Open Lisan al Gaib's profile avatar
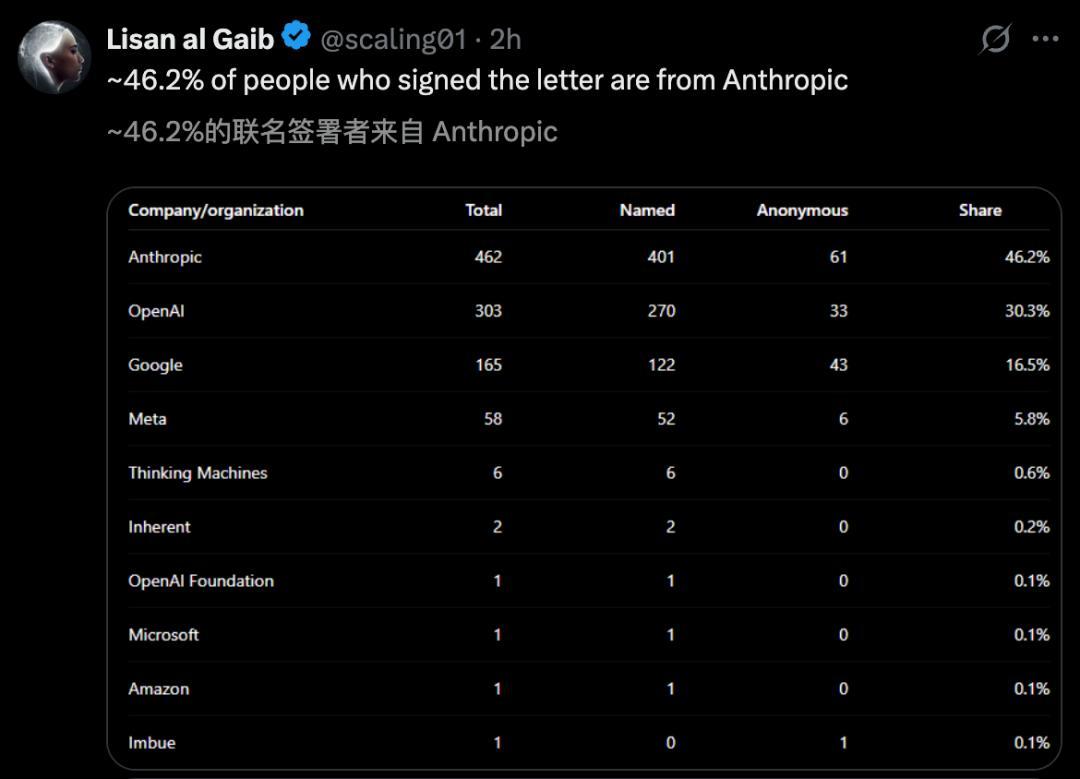 [54, 57]
